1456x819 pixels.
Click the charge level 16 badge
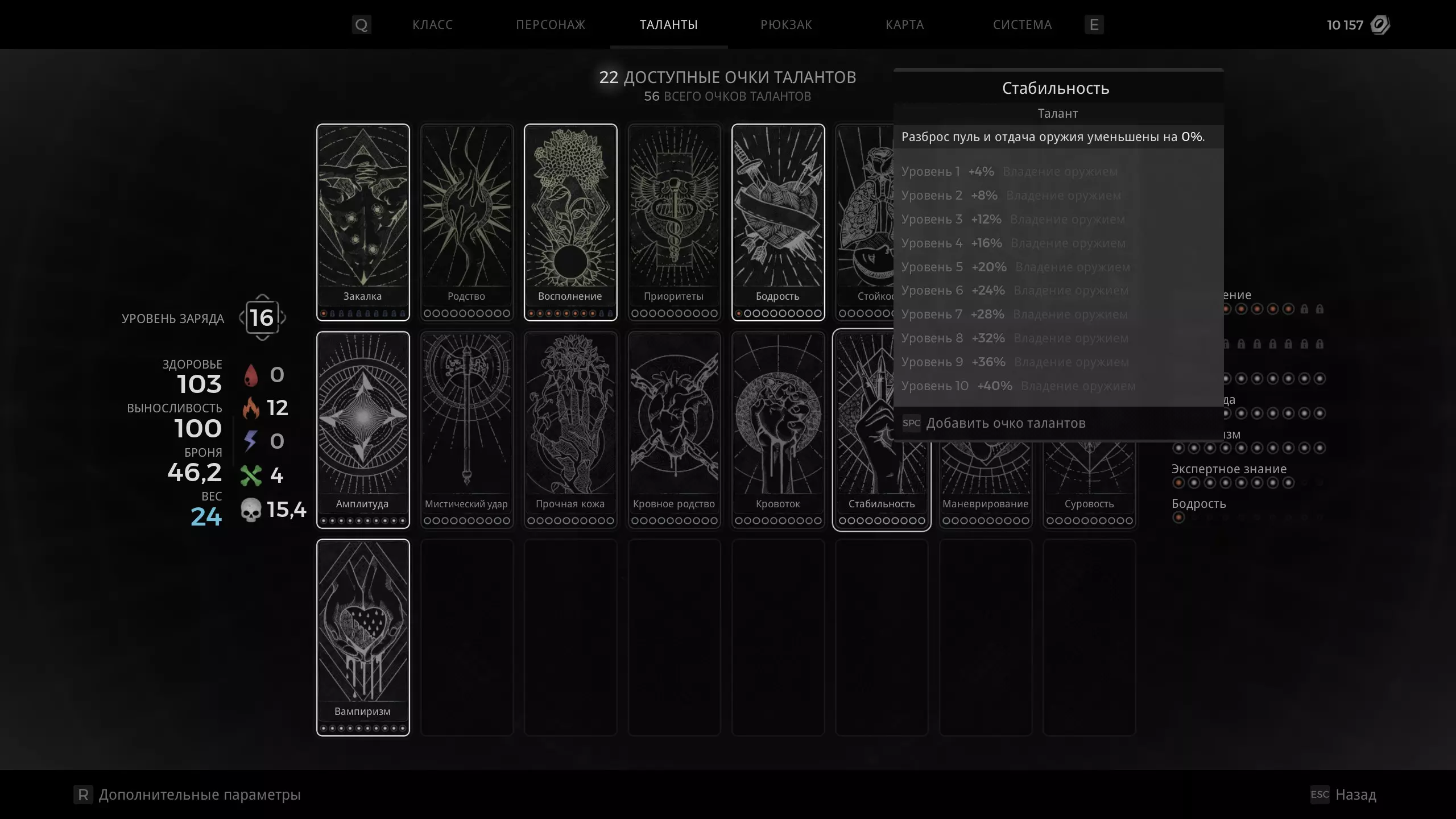[x=262, y=317]
